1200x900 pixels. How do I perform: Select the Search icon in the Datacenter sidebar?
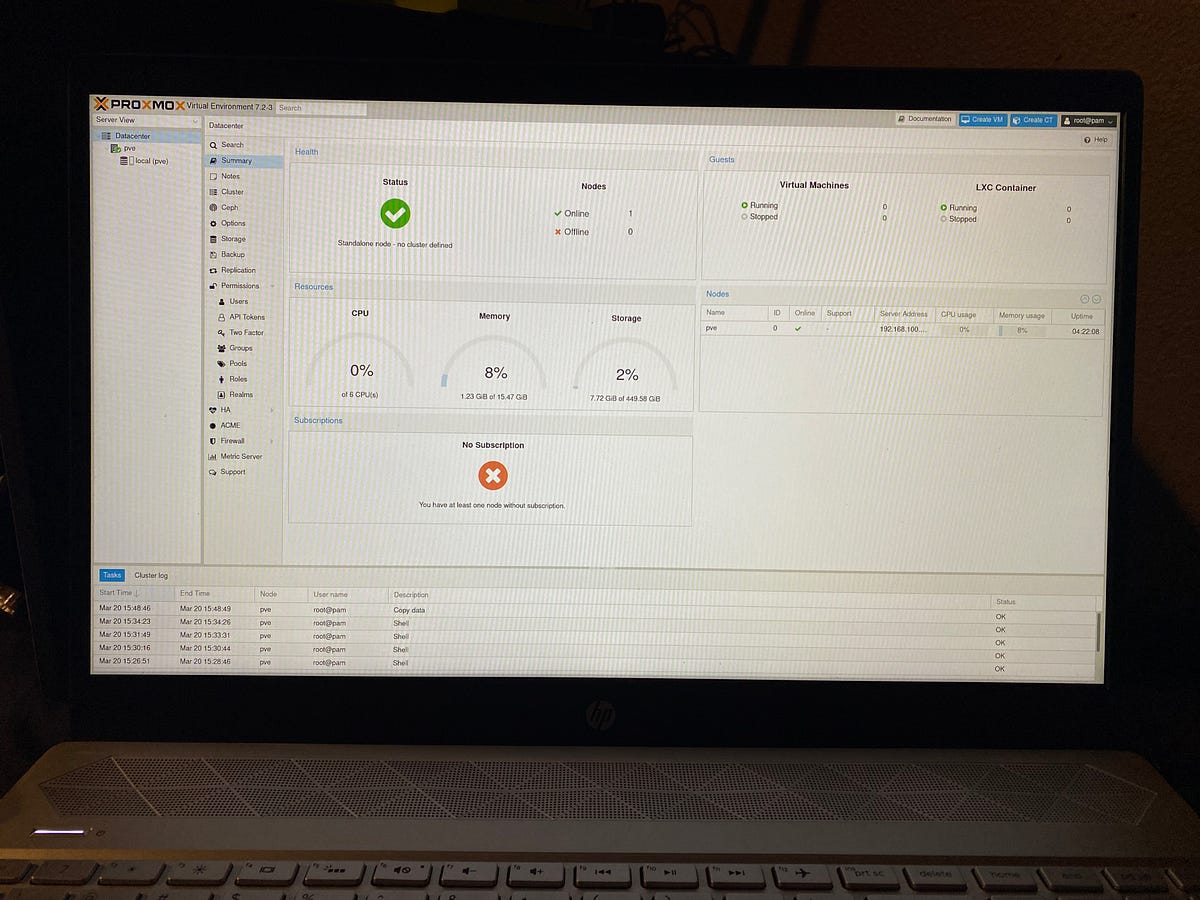point(212,145)
